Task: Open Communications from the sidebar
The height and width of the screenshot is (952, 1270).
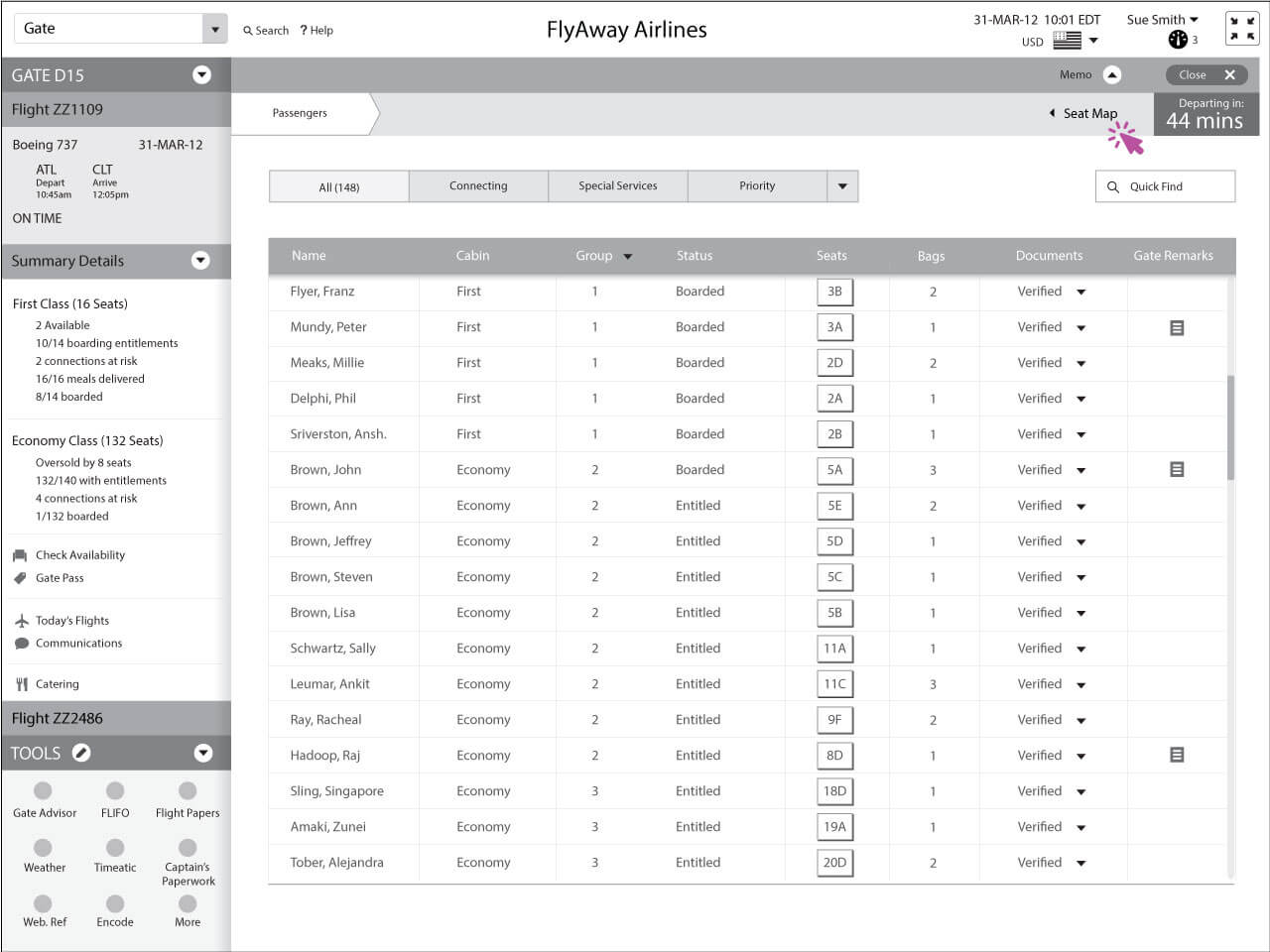Action: coord(77,643)
